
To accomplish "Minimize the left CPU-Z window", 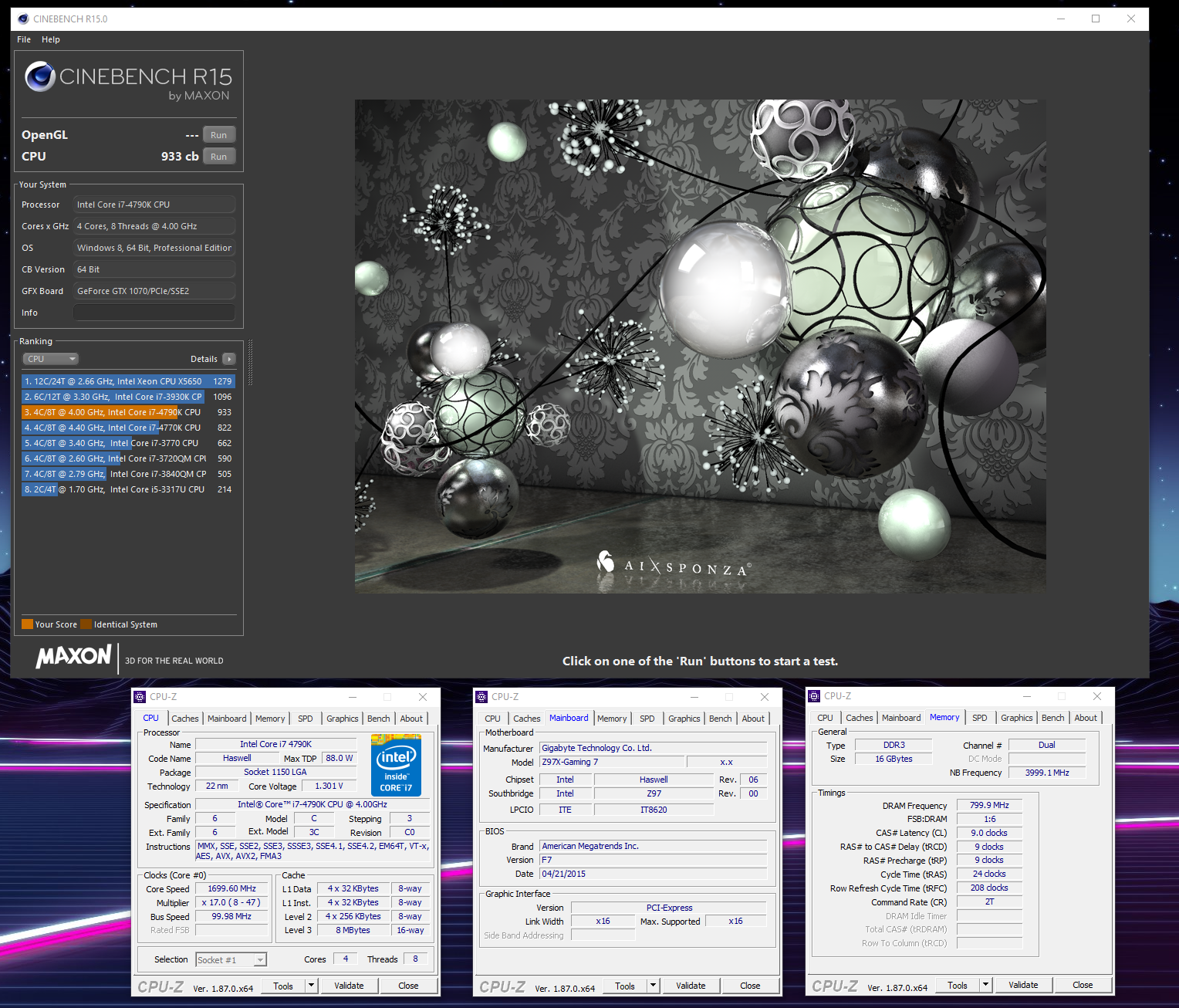I will coord(353,697).
